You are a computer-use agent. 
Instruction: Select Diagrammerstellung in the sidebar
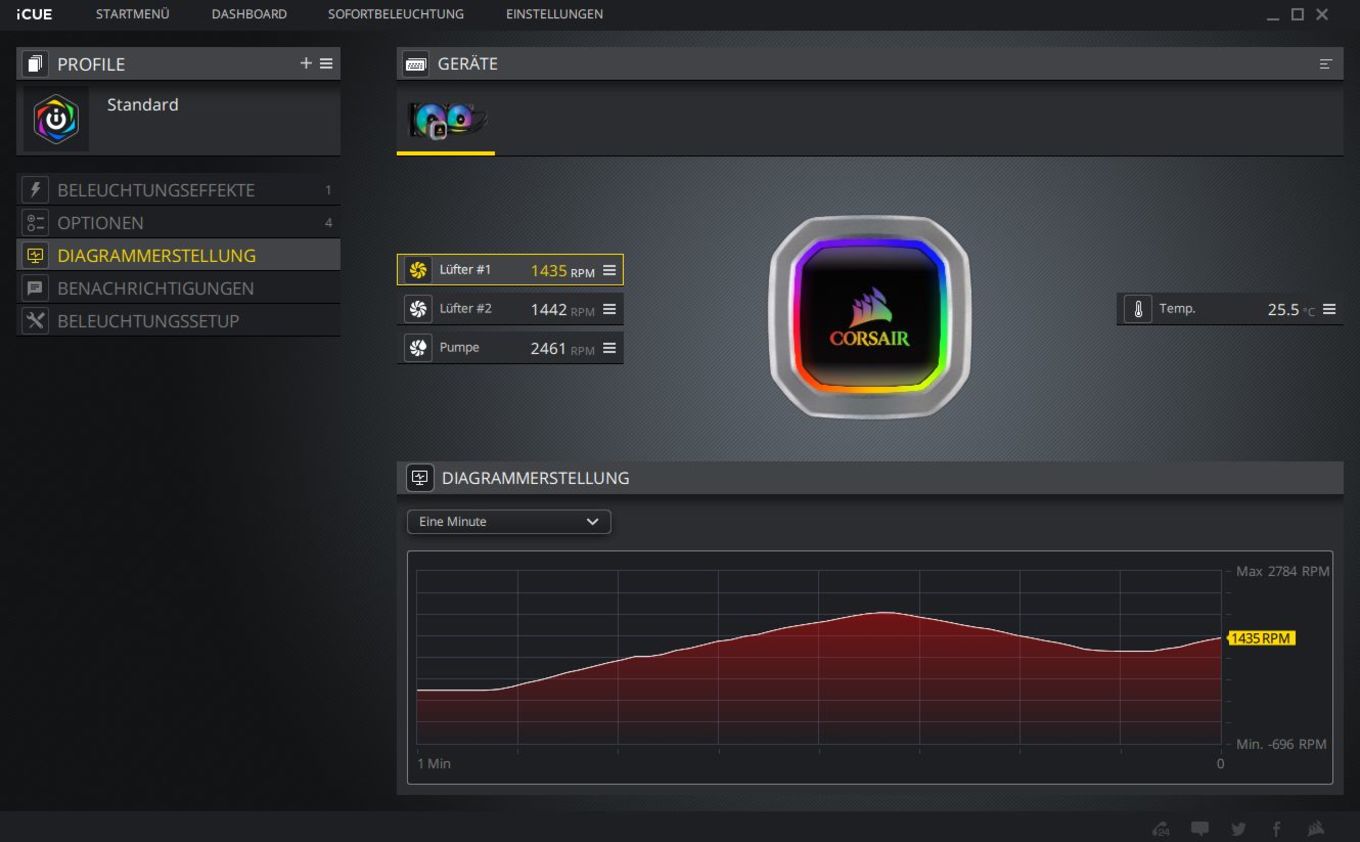tap(178, 255)
